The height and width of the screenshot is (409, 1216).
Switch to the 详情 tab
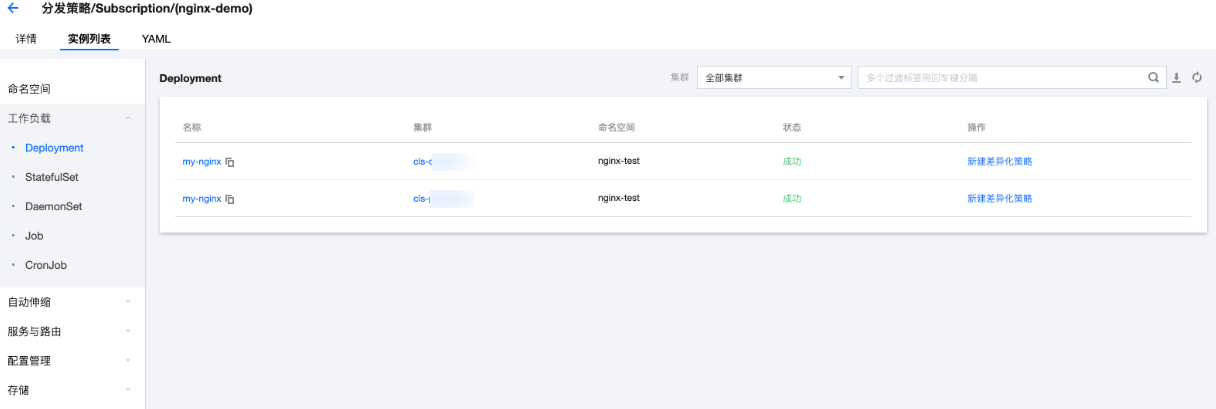[26, 39]
